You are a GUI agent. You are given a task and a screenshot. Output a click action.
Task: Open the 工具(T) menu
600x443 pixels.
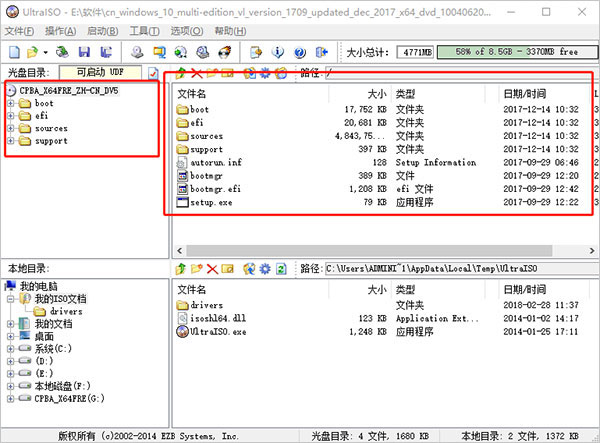[144, 31]
